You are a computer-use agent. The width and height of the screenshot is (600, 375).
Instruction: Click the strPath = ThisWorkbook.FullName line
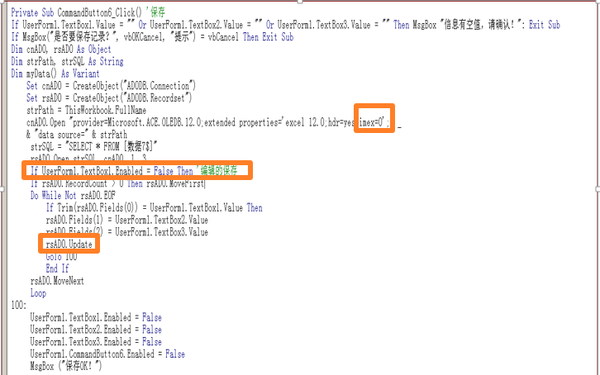[x=86, y=110]
